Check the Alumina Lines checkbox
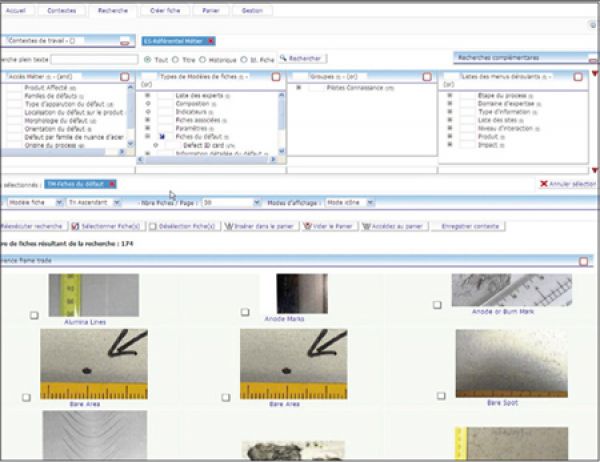The width and height of the screenshot is (600, 462). click(34, 315)
